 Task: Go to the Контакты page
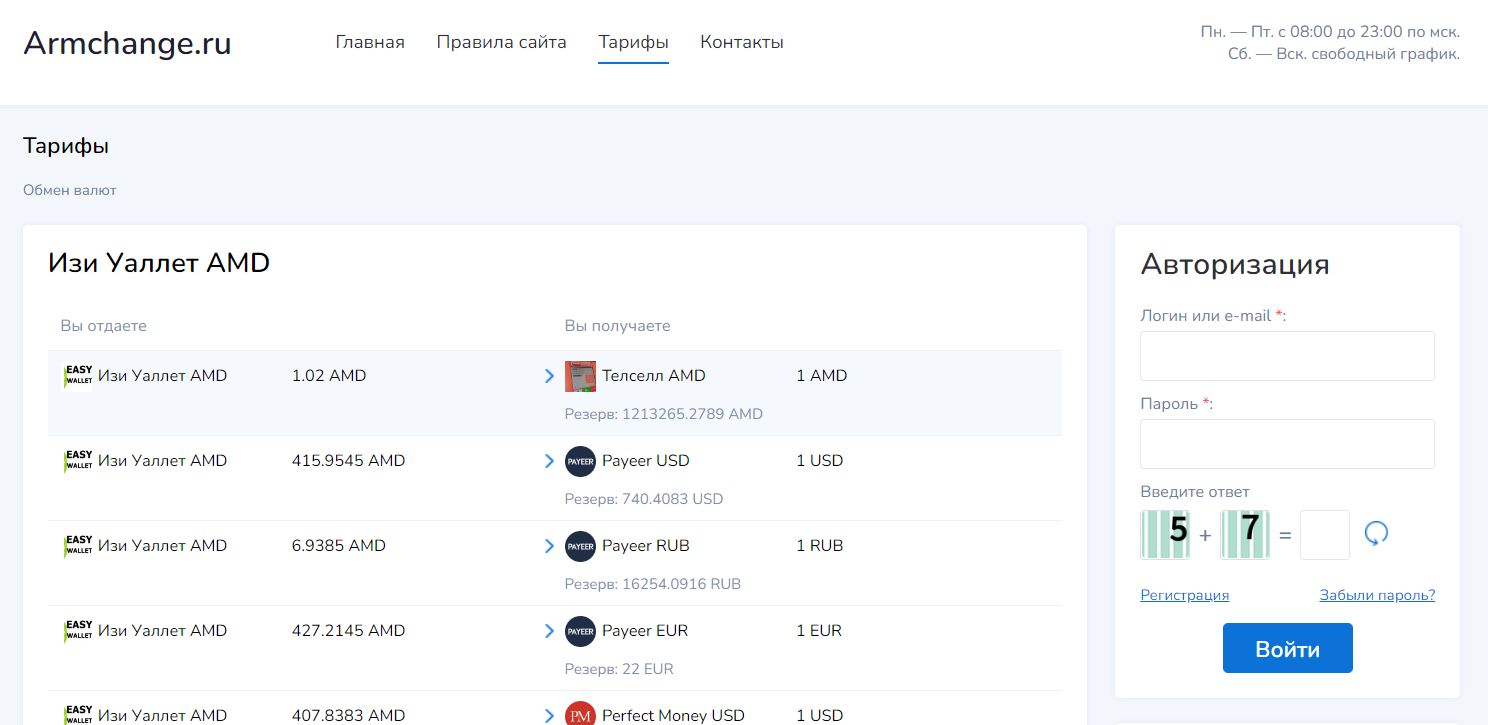point(742,42)
